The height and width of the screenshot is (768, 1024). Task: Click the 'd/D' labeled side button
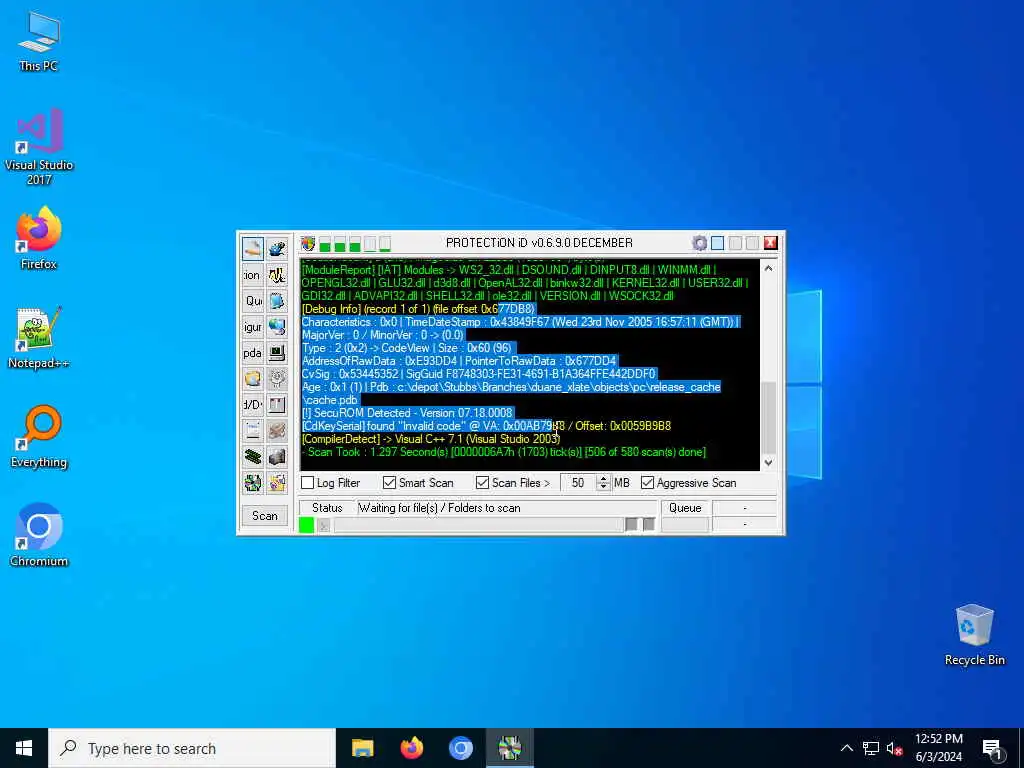click(x=253, y=405)
